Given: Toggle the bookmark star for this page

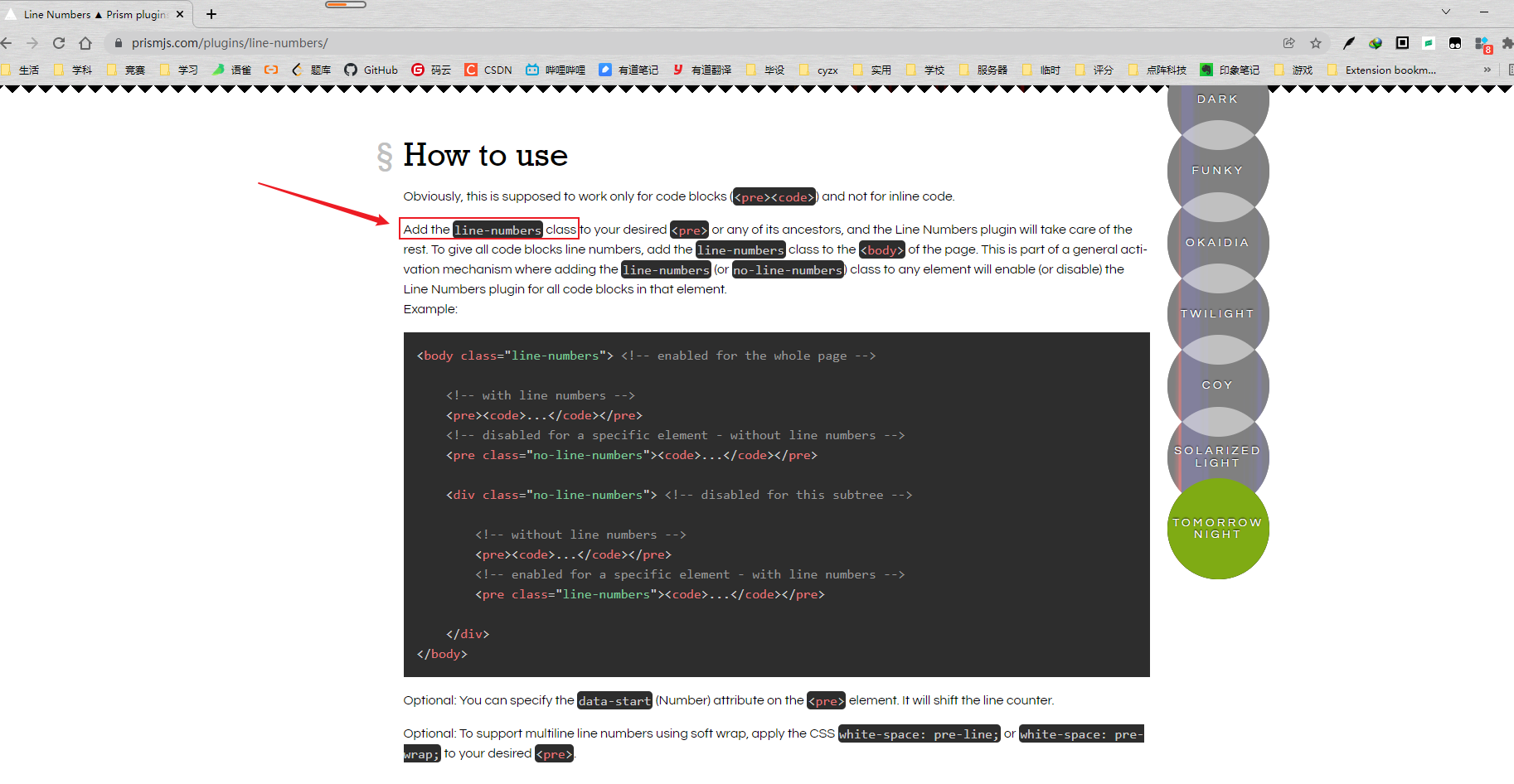Looking at the screenshot, I should point(1316,43).
